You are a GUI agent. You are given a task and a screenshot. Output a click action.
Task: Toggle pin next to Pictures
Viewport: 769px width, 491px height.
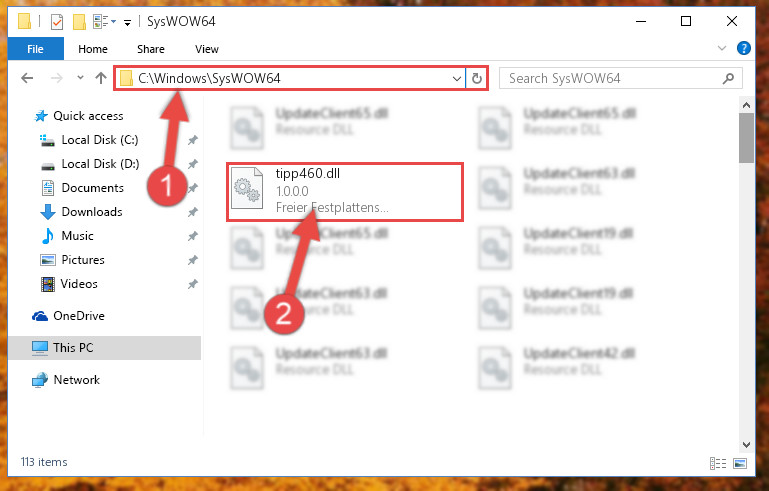(193, 260)
